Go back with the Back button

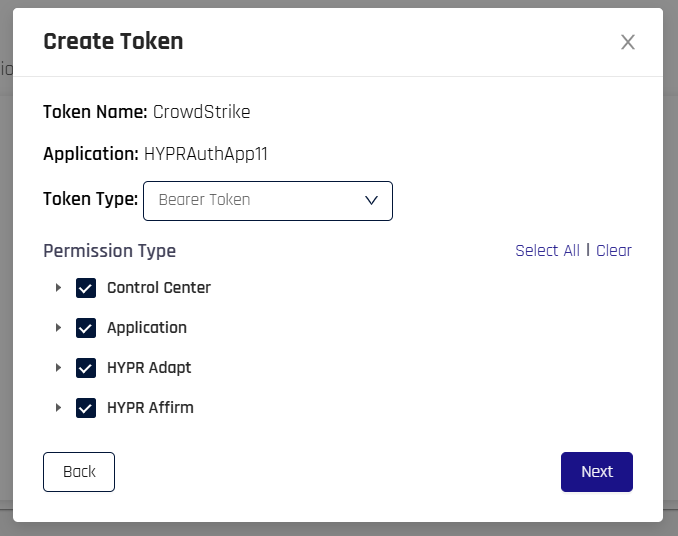(79, 472)
